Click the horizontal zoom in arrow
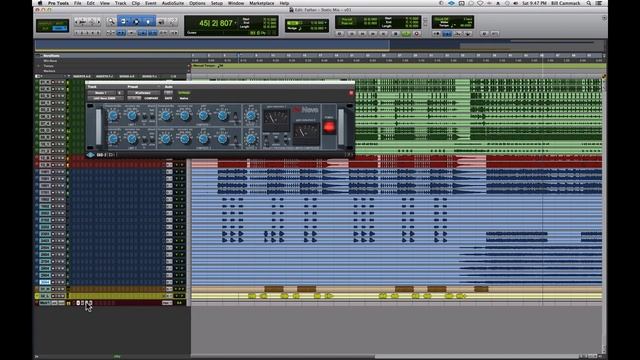This screenshot has width=640, height=360. click(98, 22)
